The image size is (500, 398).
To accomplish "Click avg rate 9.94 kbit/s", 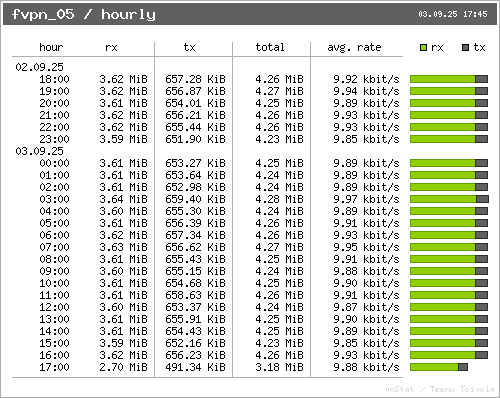I will coord(366,91).
